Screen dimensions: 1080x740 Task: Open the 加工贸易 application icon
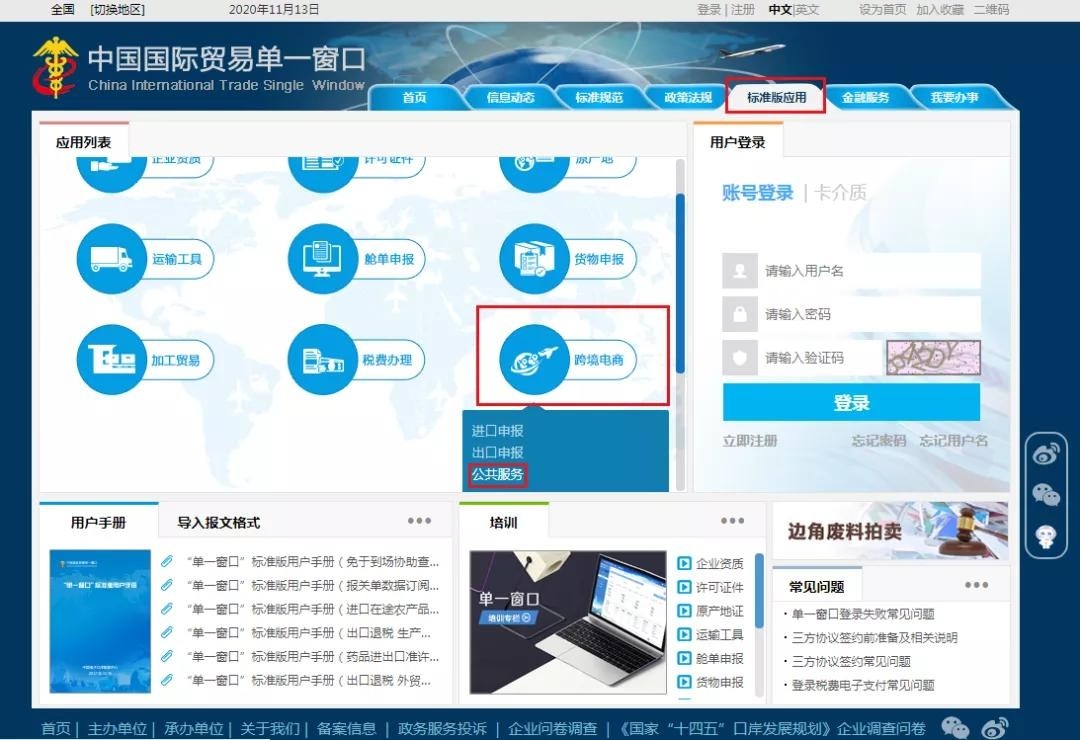coord(112,360)
